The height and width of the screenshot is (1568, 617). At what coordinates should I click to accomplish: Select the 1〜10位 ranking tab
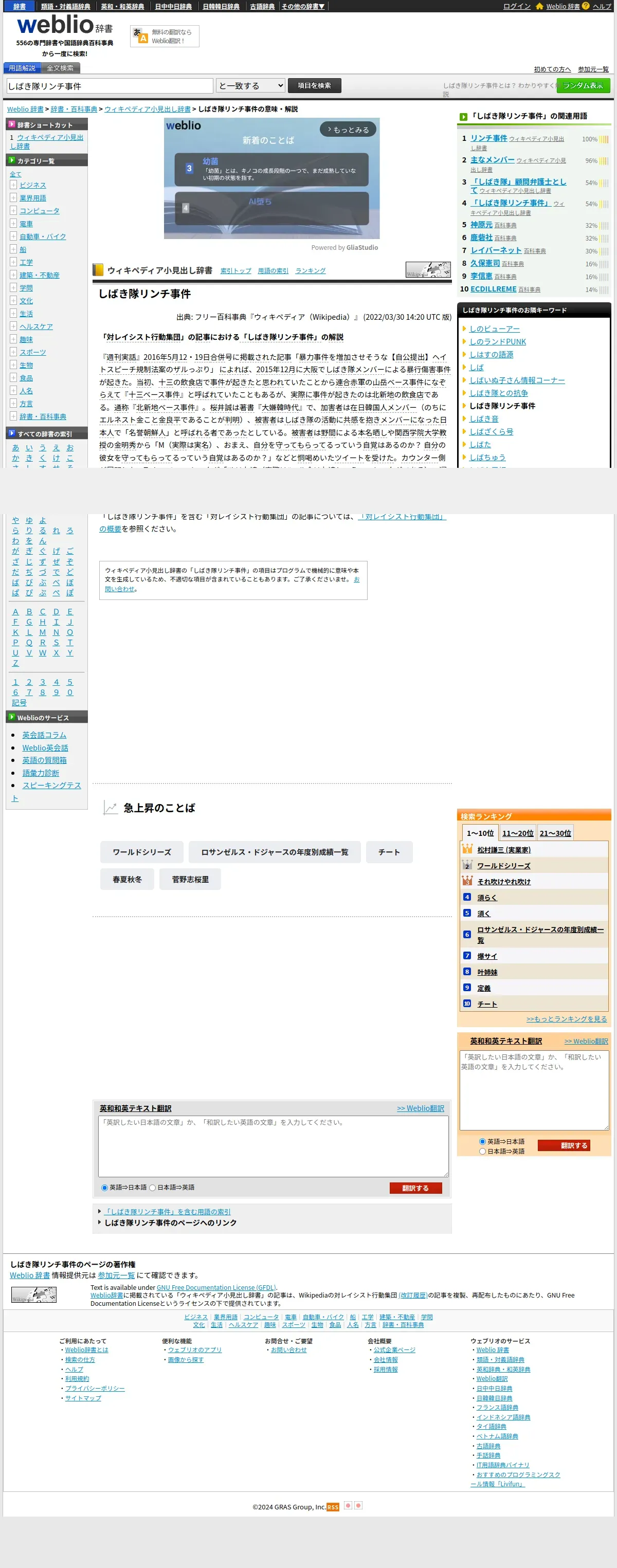click(x=480, y=833)
